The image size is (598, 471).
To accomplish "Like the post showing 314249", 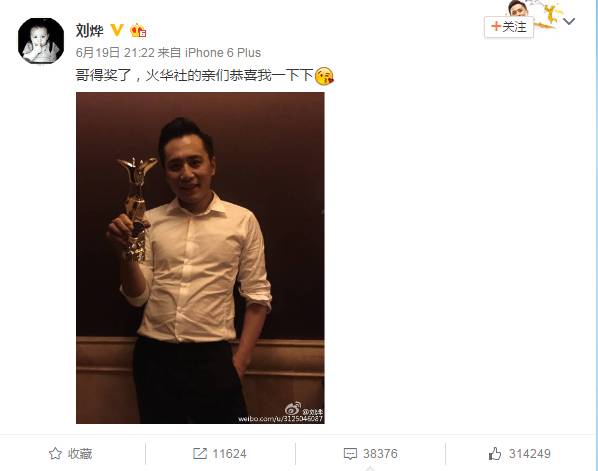I will coord(520,453).
